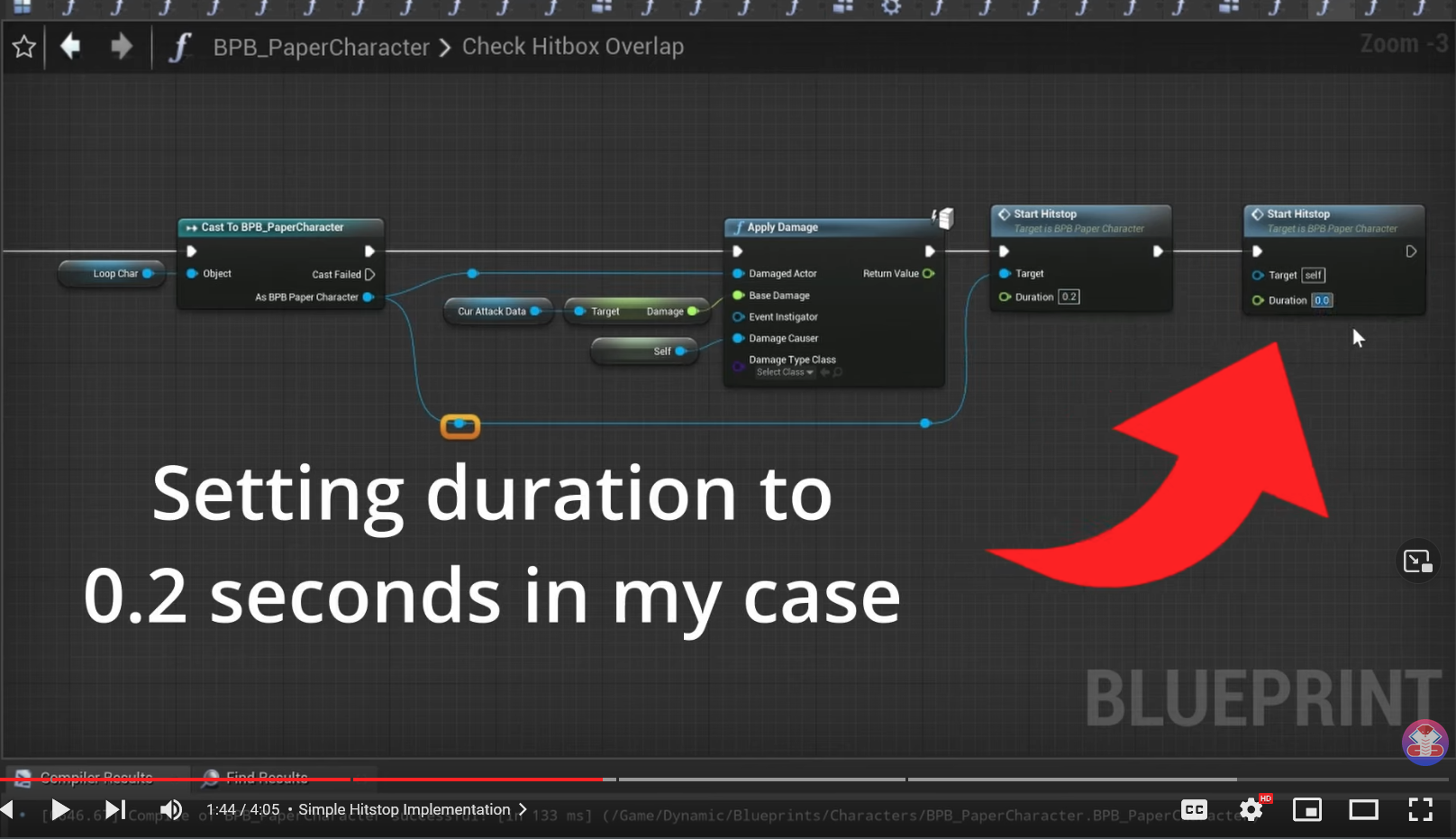The image size is (1456, 839).
Task: Select the Cast To BPB_PaperCharacter node title
Action: [x=272, y=227]
